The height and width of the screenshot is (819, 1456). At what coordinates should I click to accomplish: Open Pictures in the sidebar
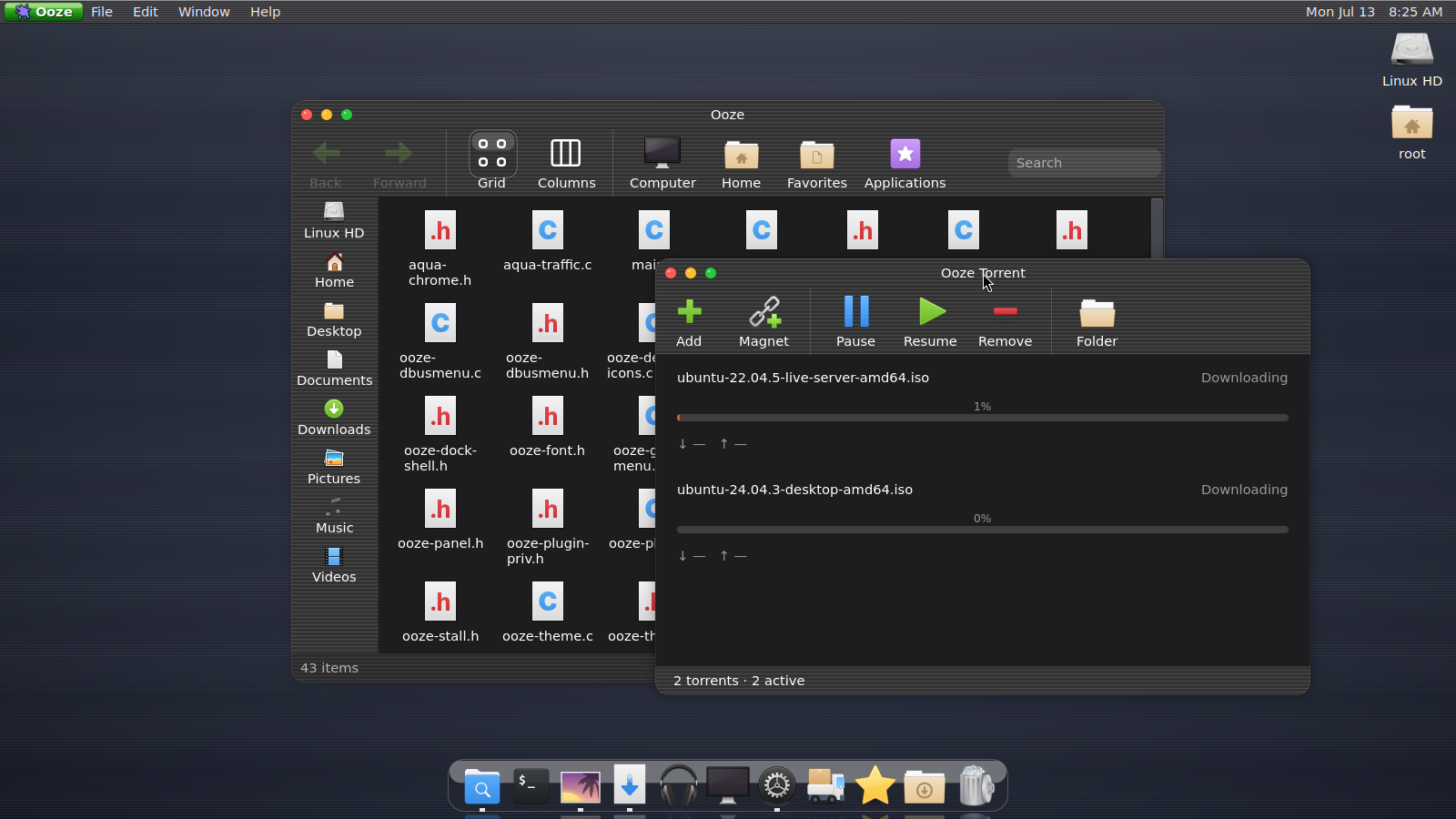point(334,467)
